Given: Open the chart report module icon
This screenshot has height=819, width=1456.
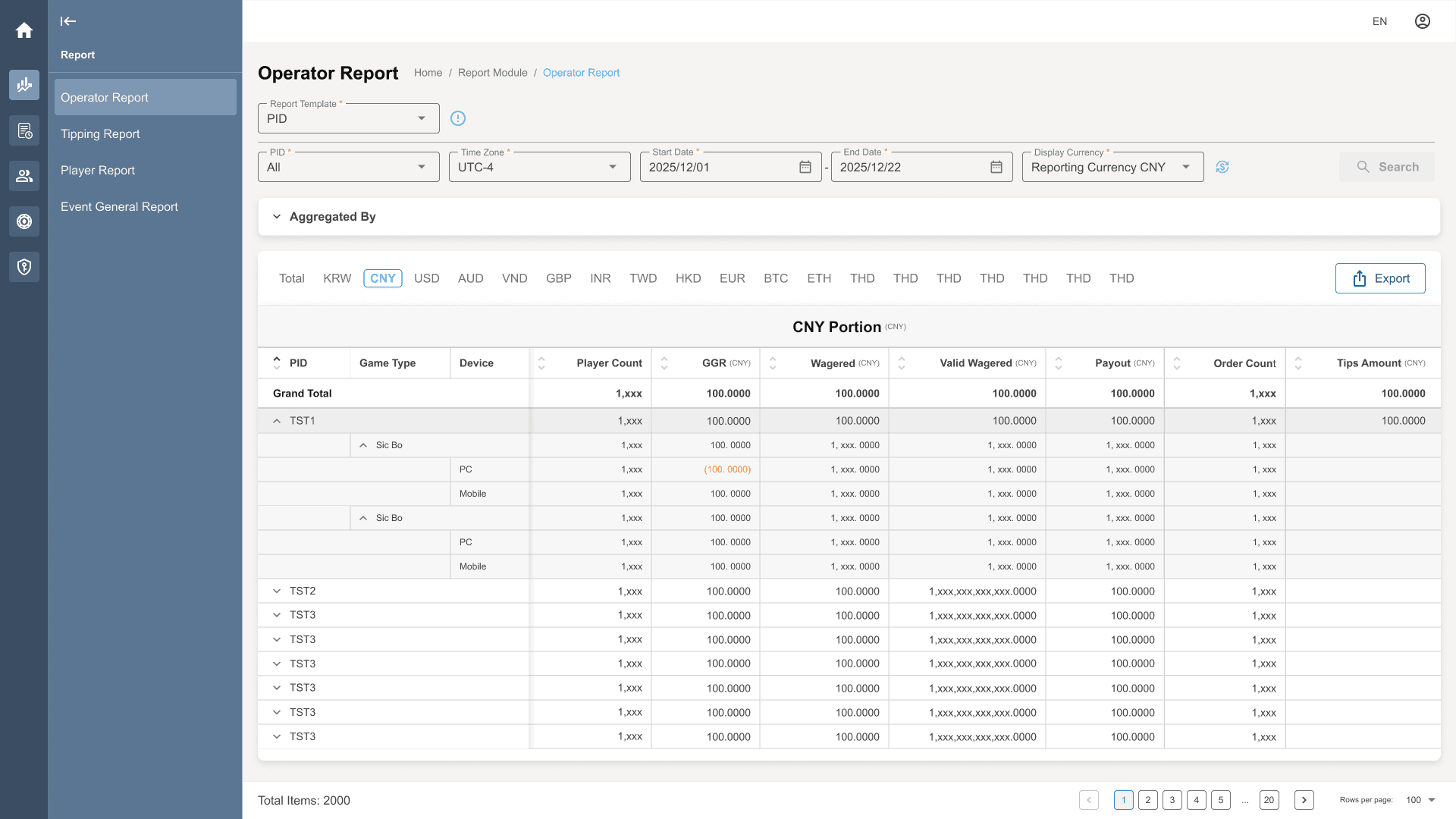Looking at the screenshot, I should pyautogui.click(x=24, y=85).
